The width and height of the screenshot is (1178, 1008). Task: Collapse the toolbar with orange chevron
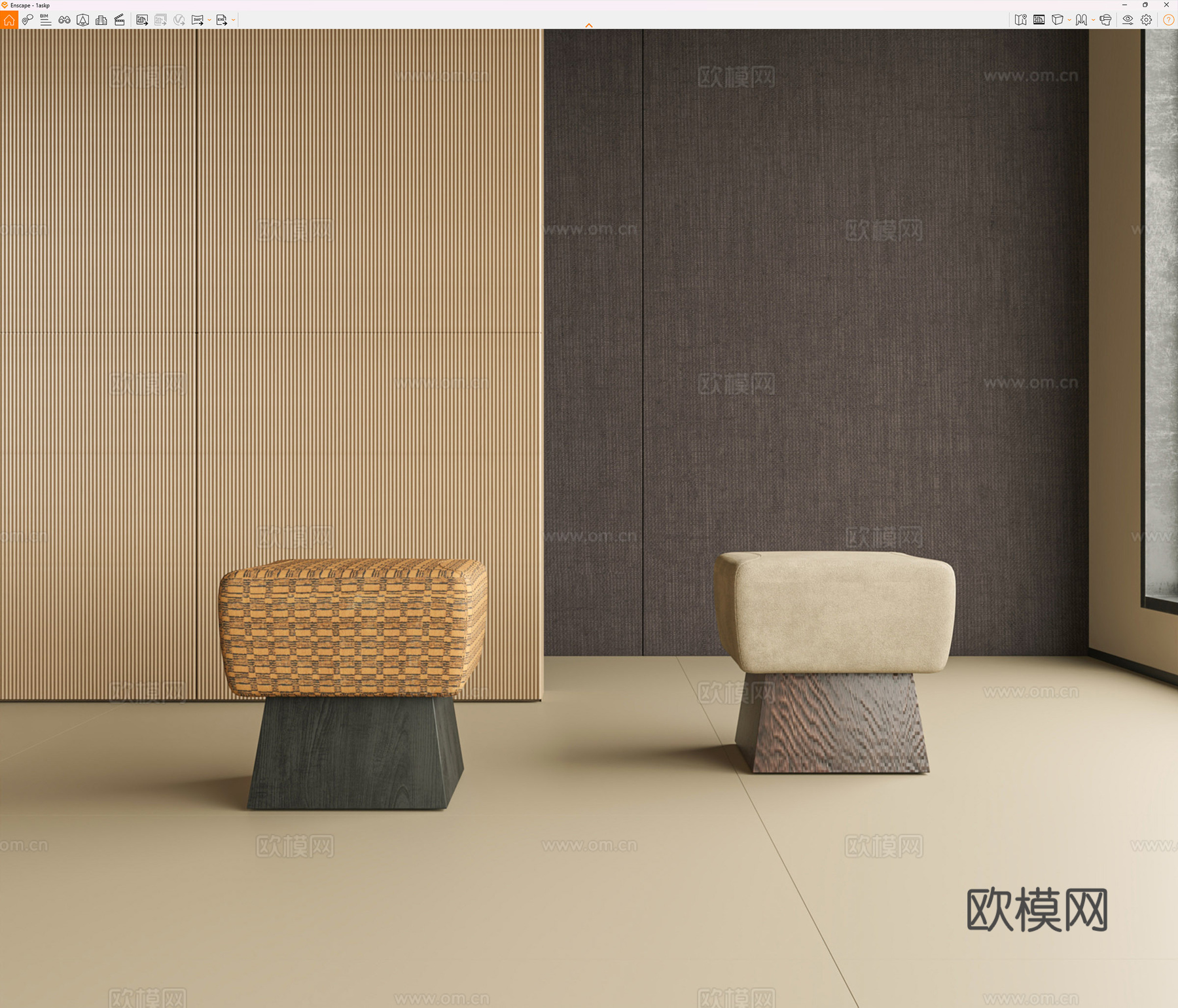click(x=589, y=26)
